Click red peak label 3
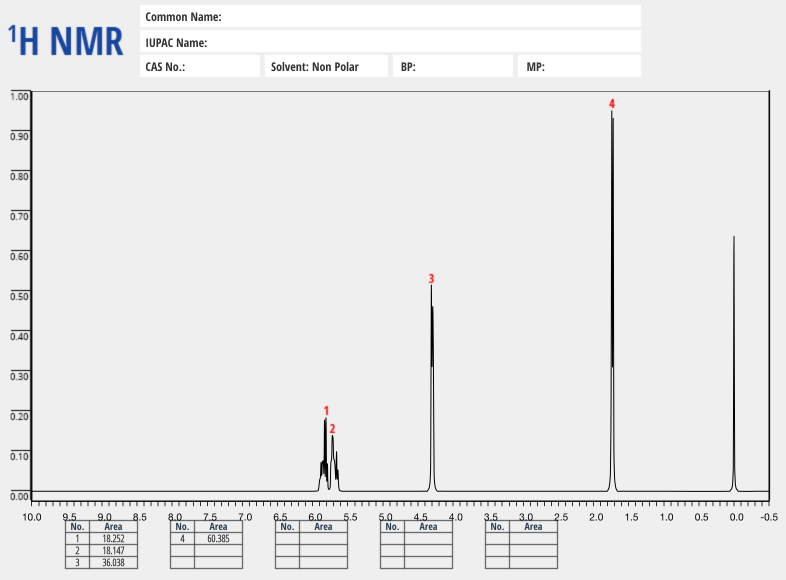 [431, 278]
